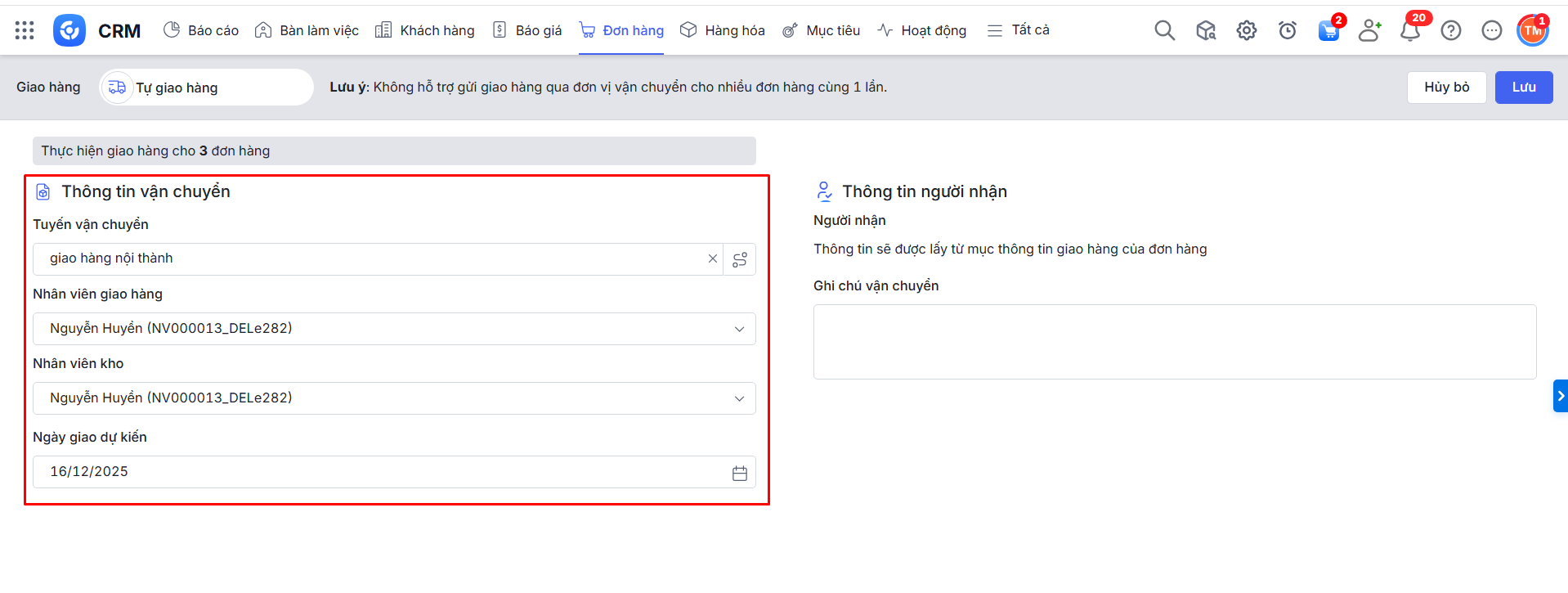Open the calendar picker for Ngày giao dự kiến
1568x593 pixels.
tap(740, 473)
